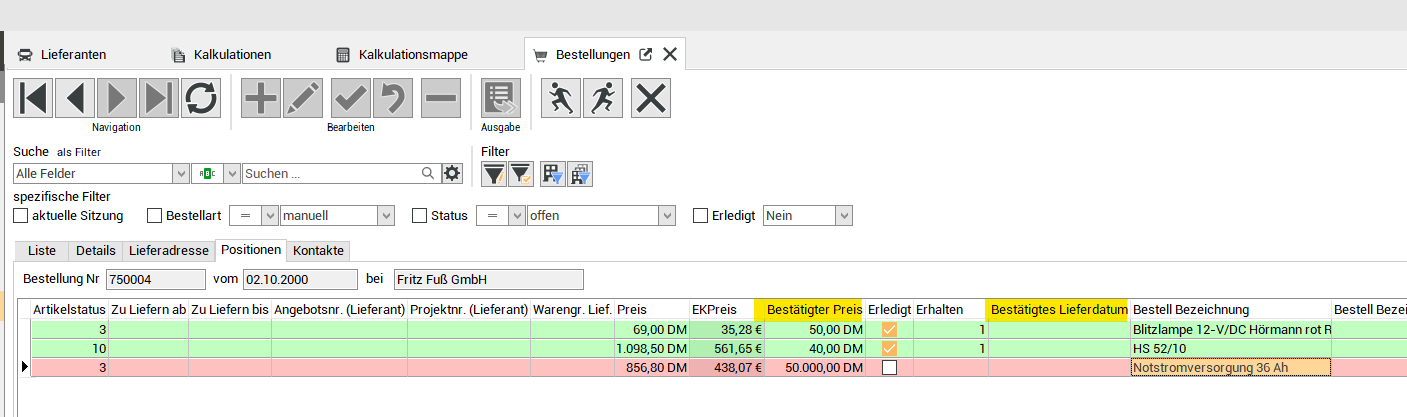The height and width of the screenshot is (417, 1407).
Task: Click the Bestätigtes Lieferdatum column header
Action: pos(1058,309)
